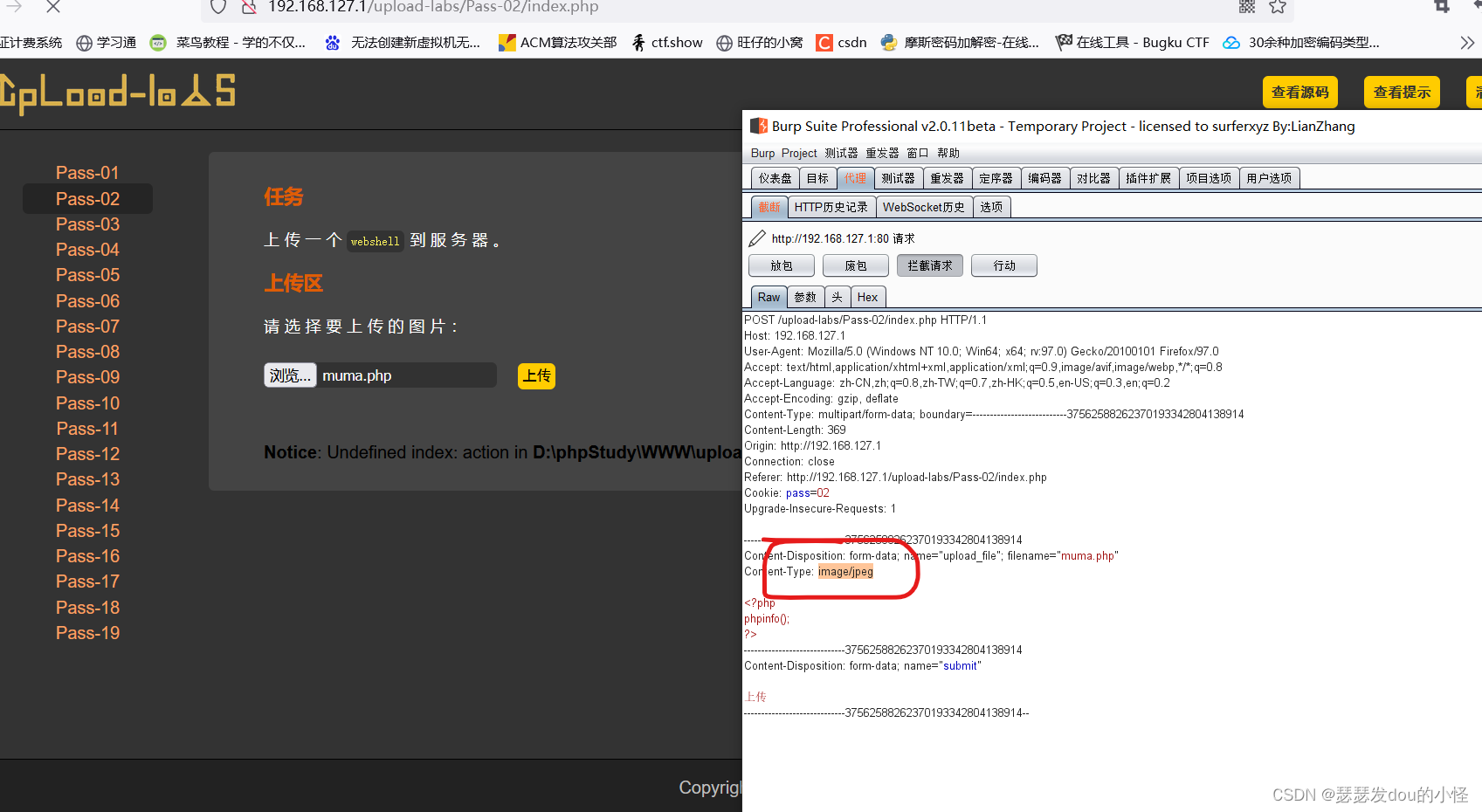Switch to the 代理 tab

click(855, 178)
